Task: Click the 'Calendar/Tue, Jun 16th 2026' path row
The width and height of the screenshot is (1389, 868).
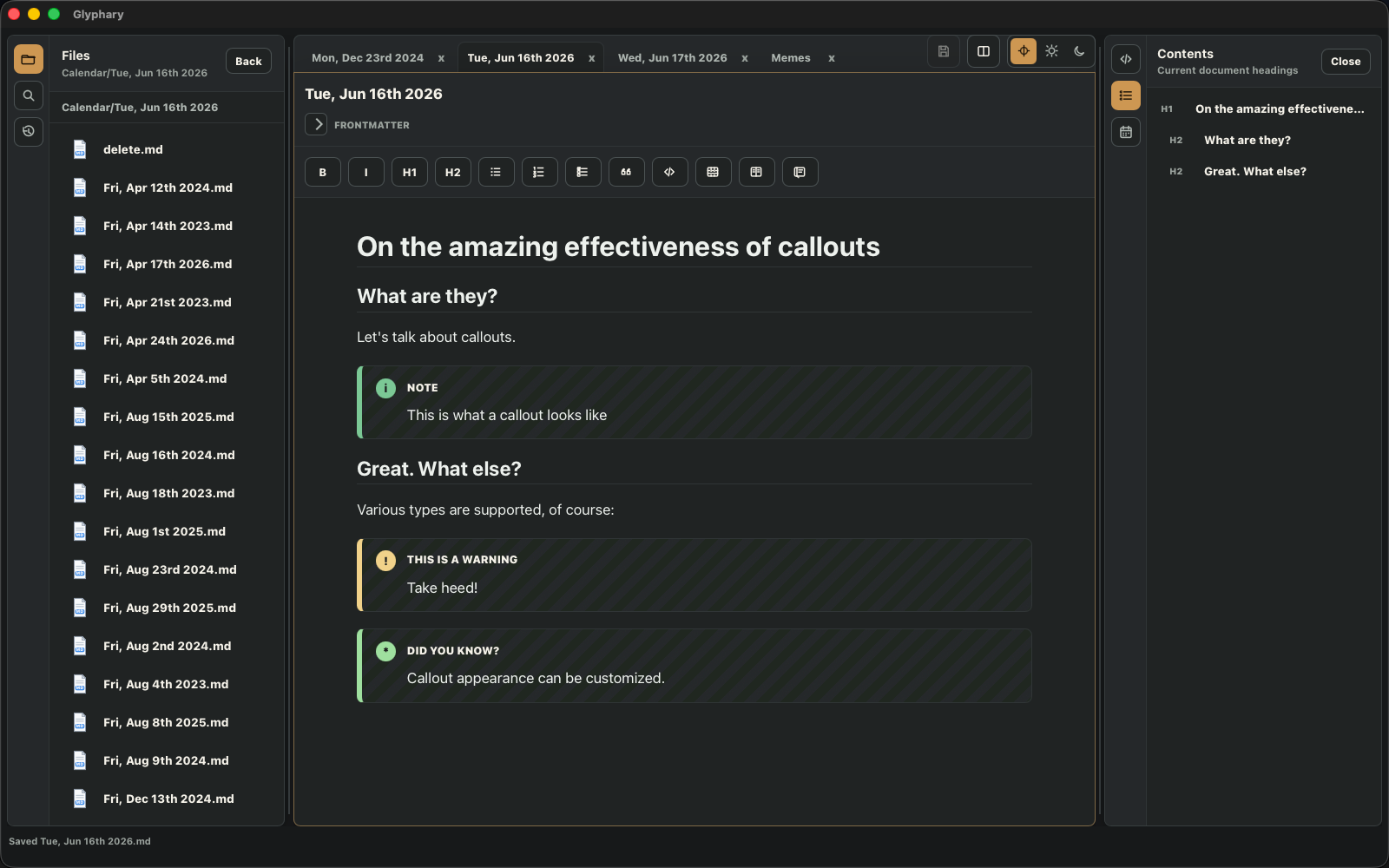Action: tap(167, 108)
